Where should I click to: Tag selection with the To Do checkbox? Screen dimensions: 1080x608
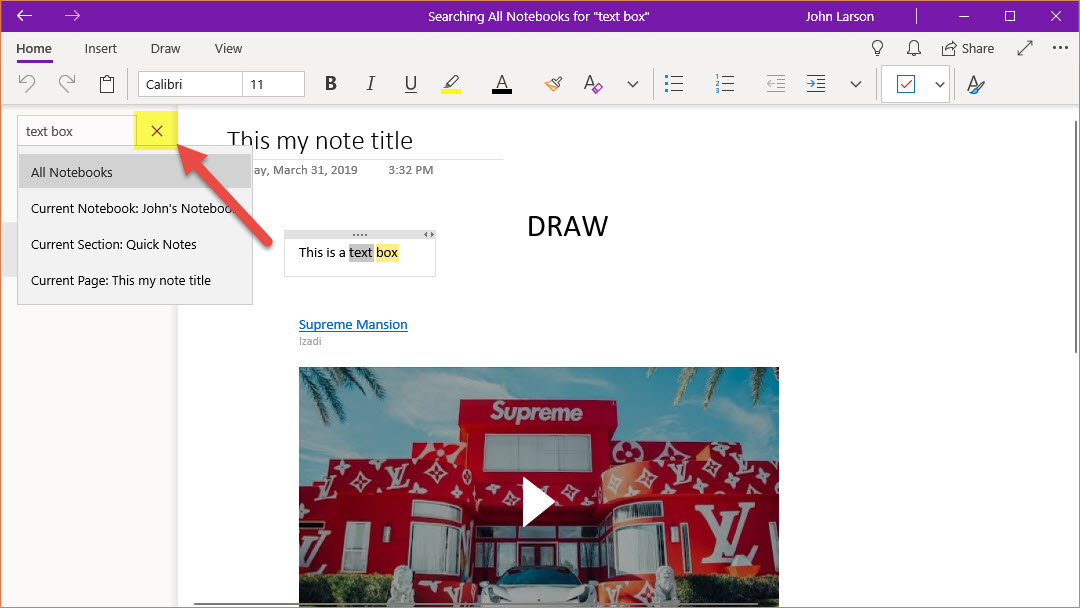[x=905, y=84]
